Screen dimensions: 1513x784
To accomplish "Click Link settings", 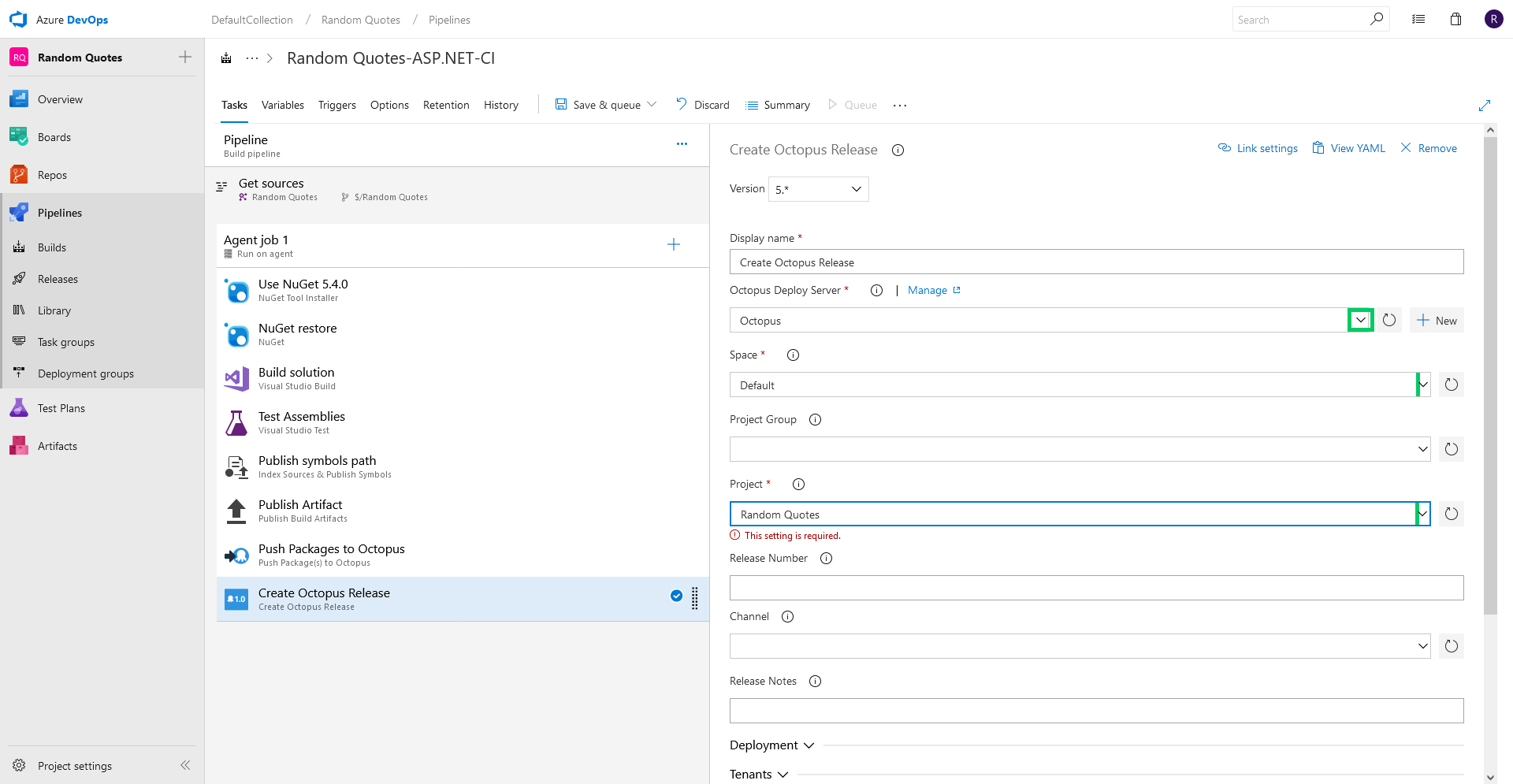I will (x=1258, y=148).
